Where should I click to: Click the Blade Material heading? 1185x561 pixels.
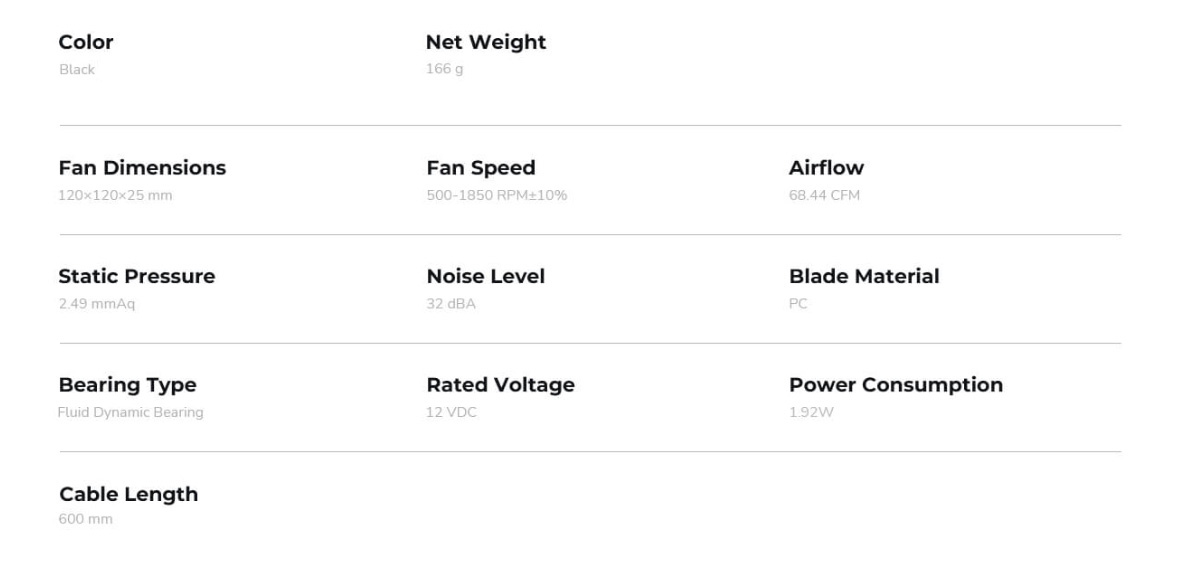(x=864, y=277)
